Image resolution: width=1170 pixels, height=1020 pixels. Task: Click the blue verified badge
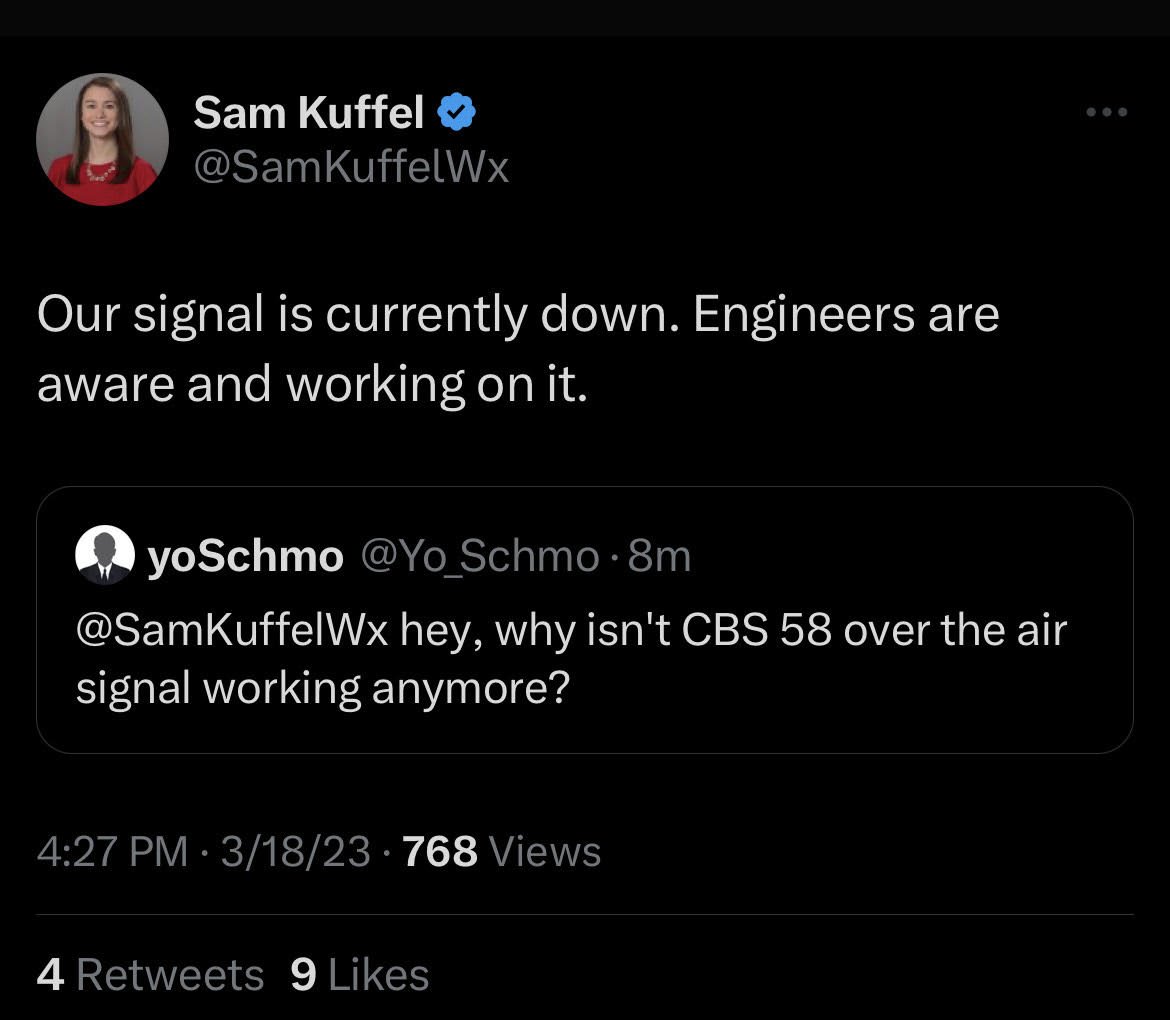[x=458, y=113]
